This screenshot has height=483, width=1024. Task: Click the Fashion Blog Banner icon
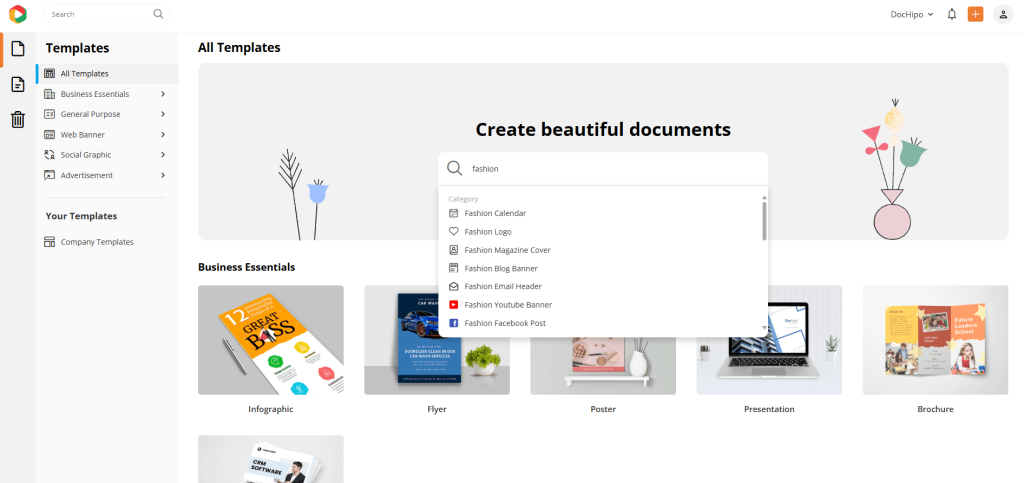pos(454,268)
